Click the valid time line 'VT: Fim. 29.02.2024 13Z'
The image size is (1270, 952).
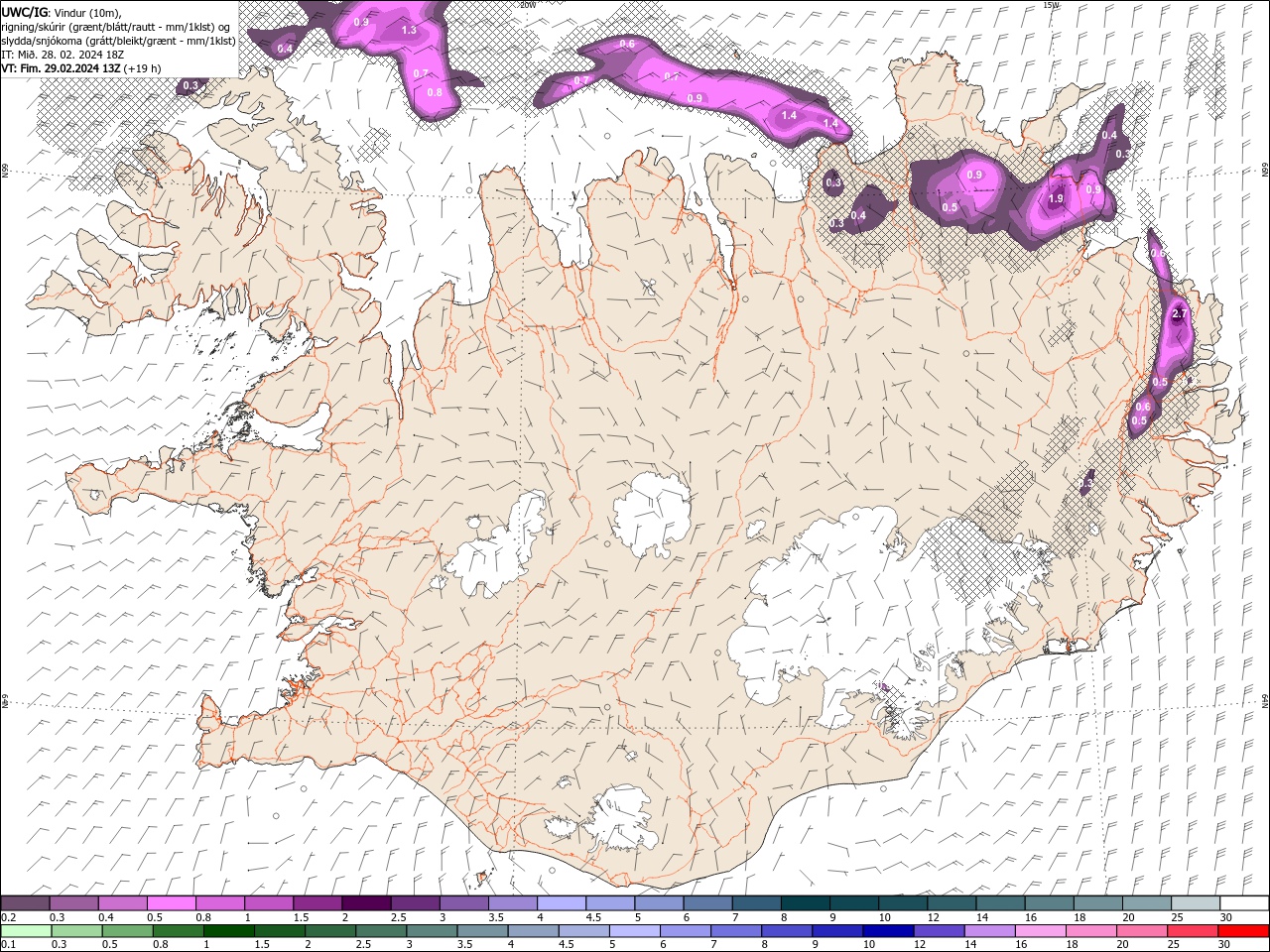click(61, 68)
